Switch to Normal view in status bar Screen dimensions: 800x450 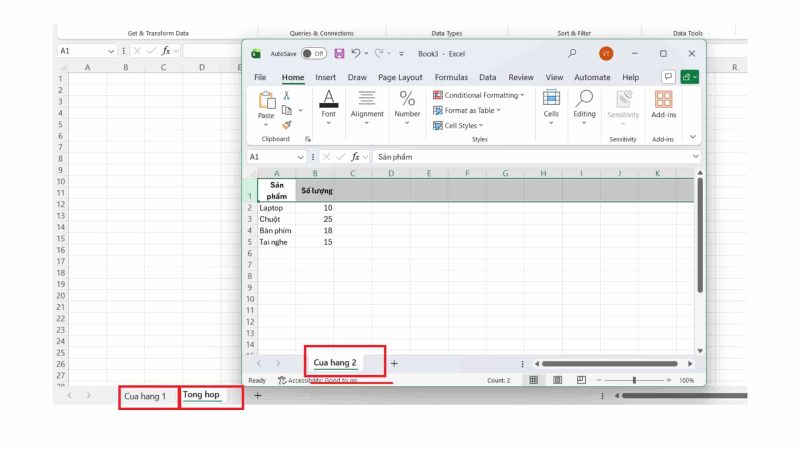(534, 380)
